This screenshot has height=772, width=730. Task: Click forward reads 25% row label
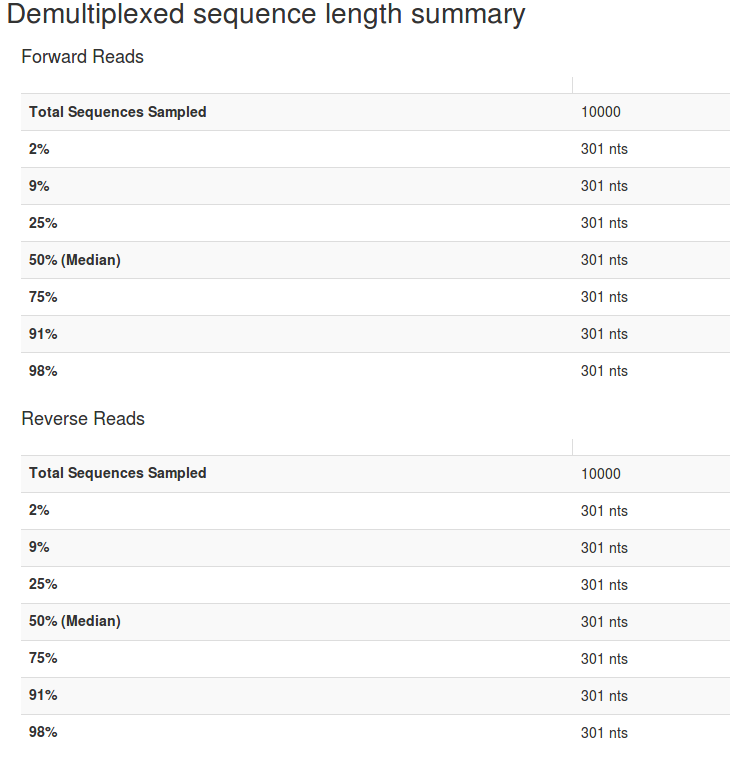click(43, 223)
